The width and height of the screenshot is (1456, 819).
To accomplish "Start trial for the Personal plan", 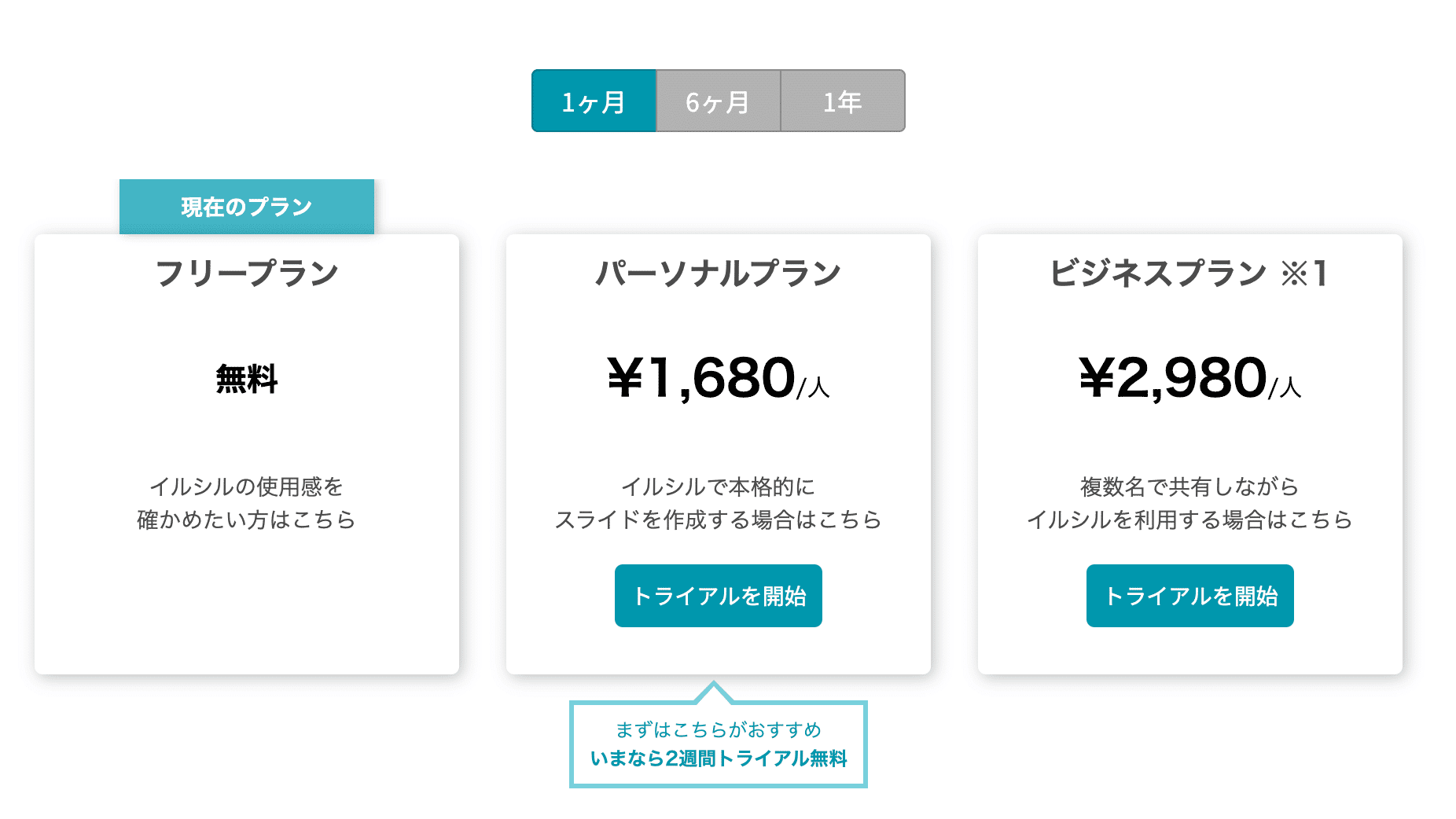I will pos(719,596).
